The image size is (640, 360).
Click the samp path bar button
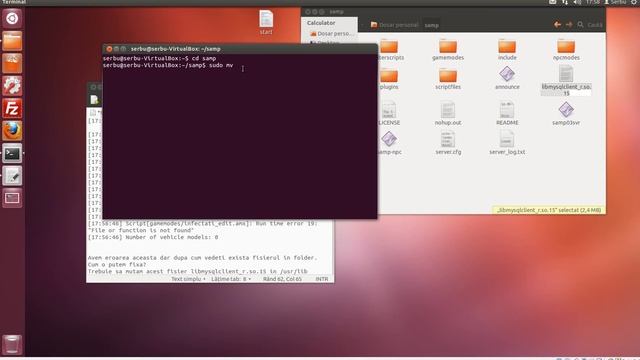tap(431, 25)
